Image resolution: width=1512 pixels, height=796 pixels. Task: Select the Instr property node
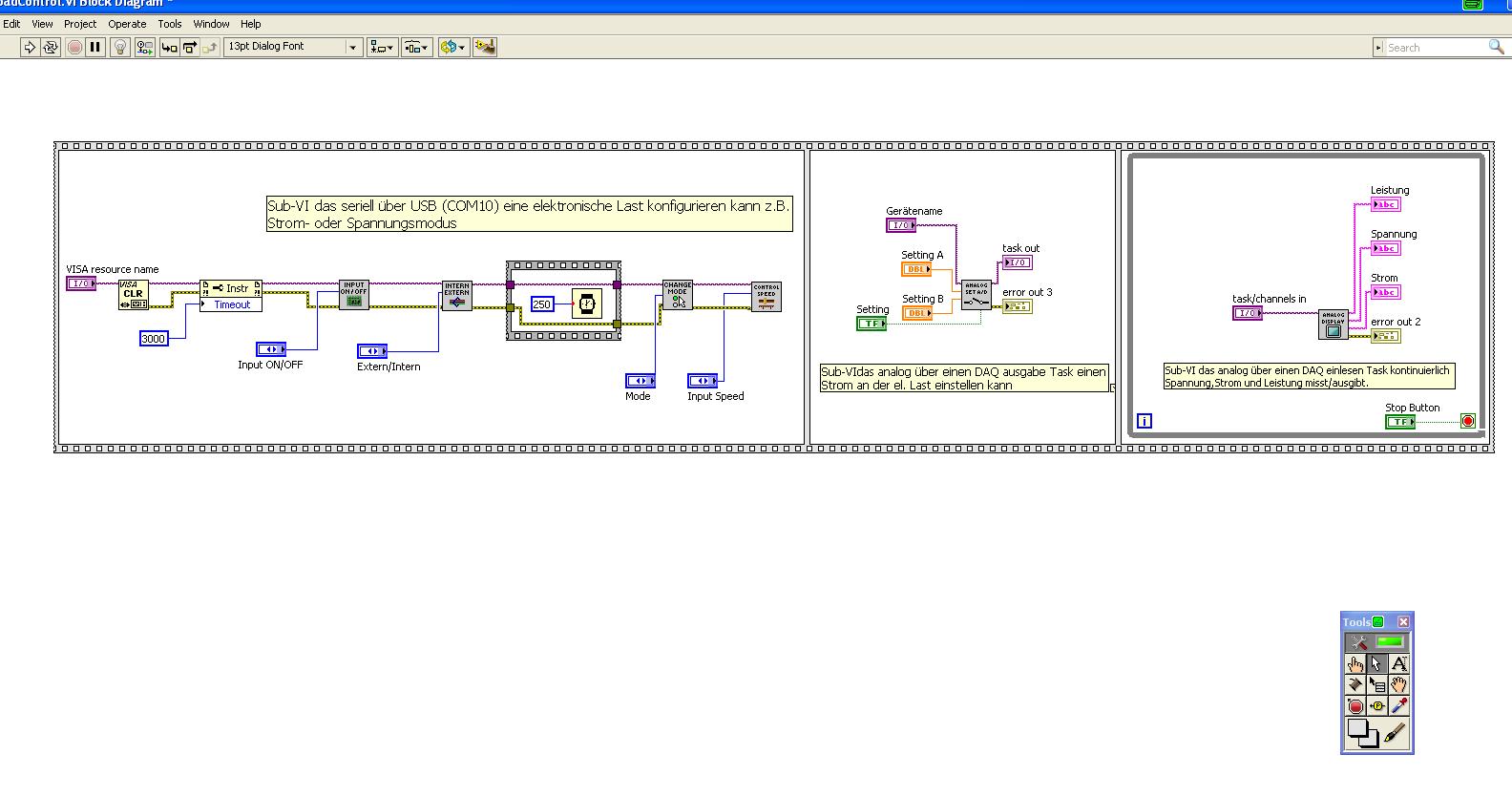(x=231, y=288)
